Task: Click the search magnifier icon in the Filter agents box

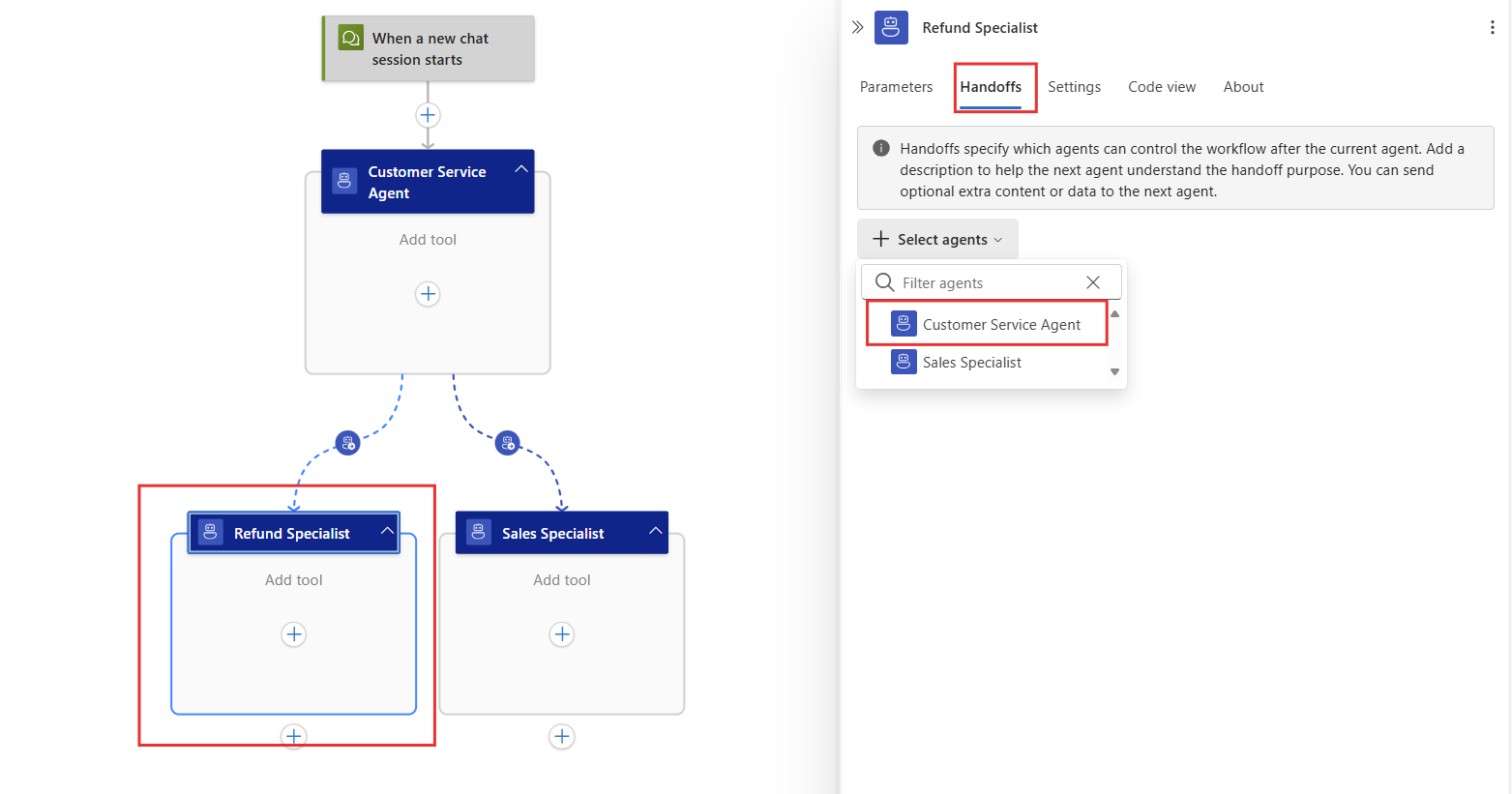Action: pyautogui.click(x=884, y=282)
